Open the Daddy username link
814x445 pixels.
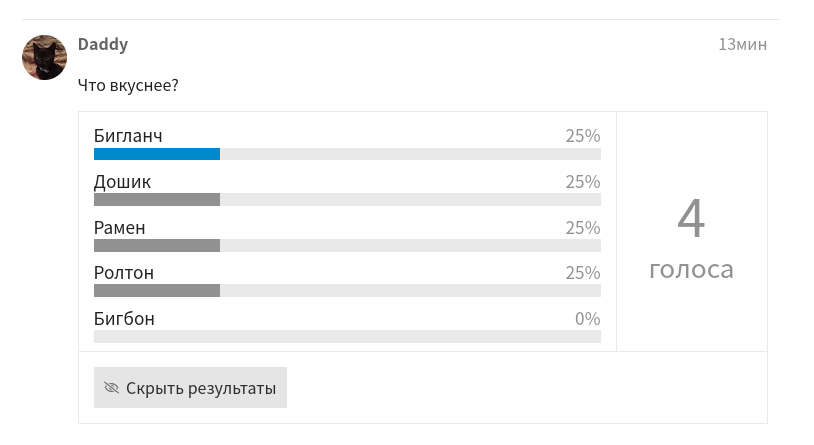click(x=103, y=44)
